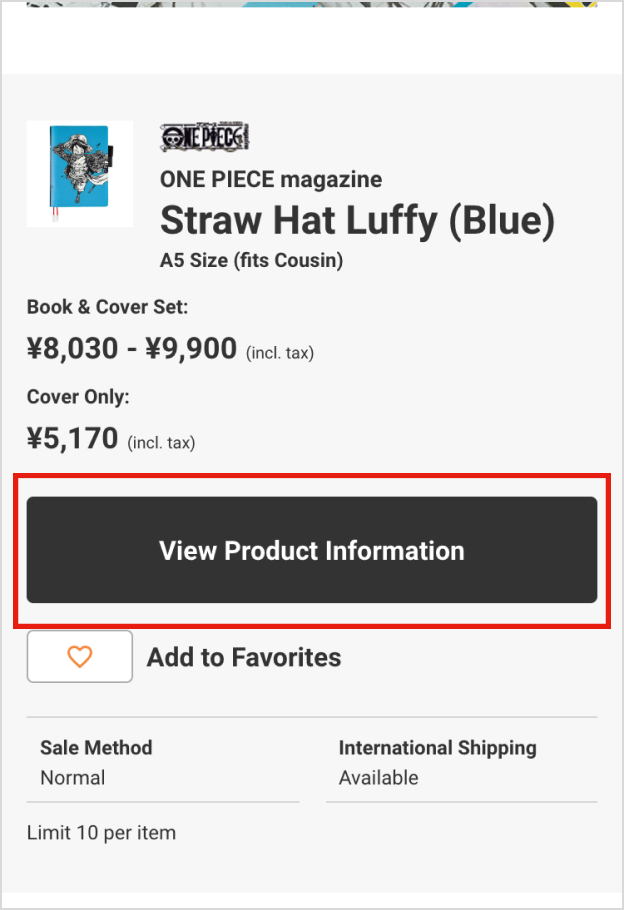The image size is (624, 910).
Task: Click the Book & Cover Set label
Action: (107, 307)
